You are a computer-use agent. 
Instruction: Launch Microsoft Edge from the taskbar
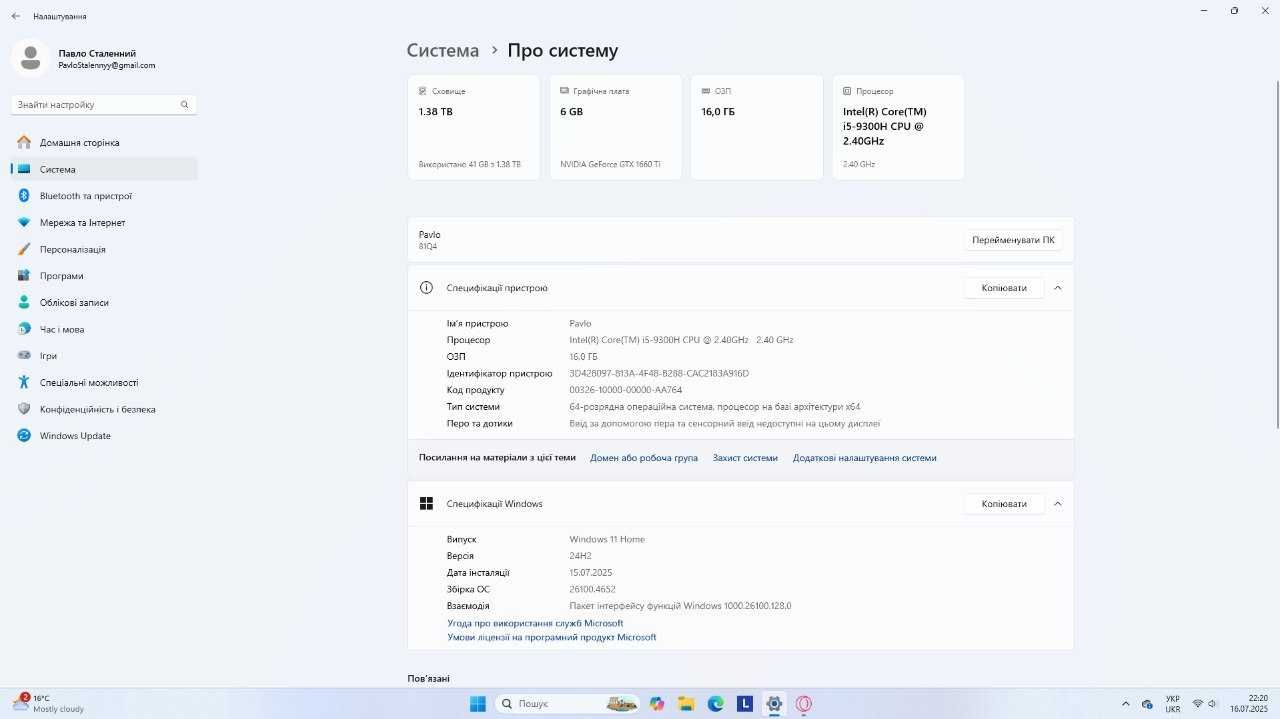point(716,704)
